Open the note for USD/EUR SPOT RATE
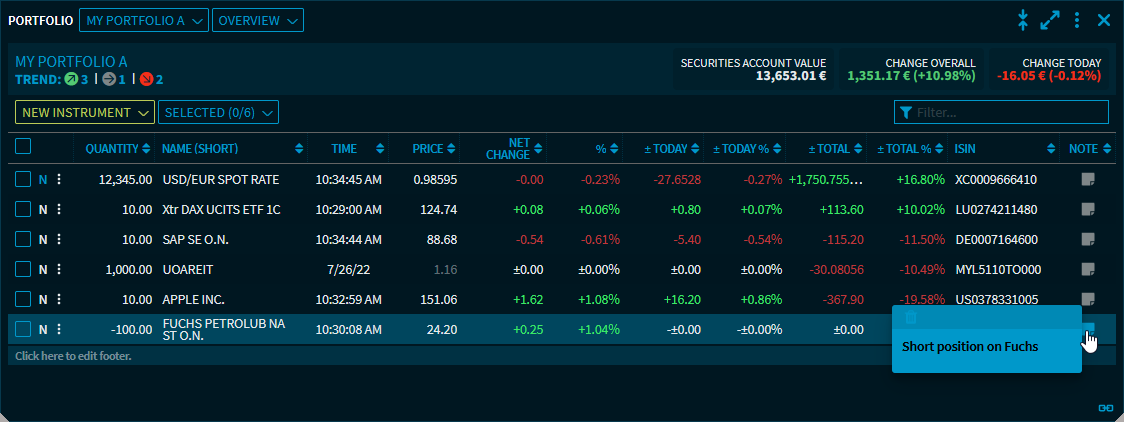This screenshot has width=1124, height=422. [1089, 180]
